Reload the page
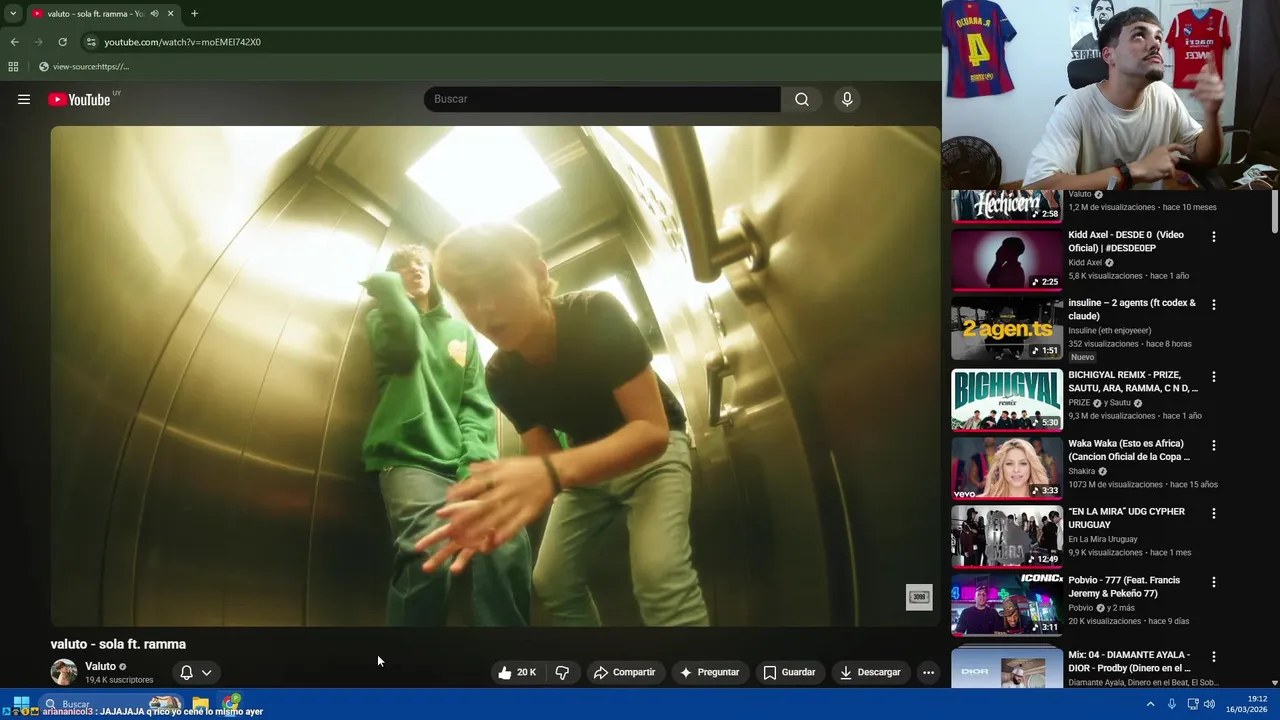Screen dimensions: 1280x720 (62, 42)
